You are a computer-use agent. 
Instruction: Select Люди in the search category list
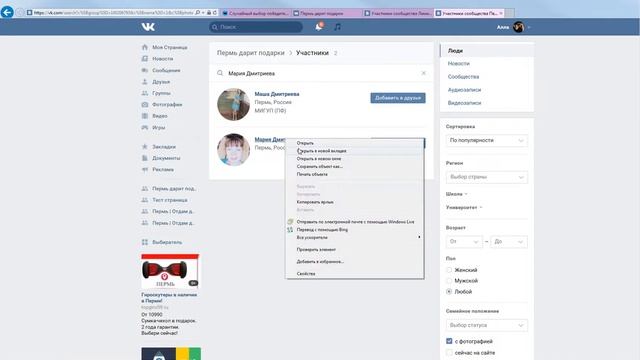tap(487, 51)
